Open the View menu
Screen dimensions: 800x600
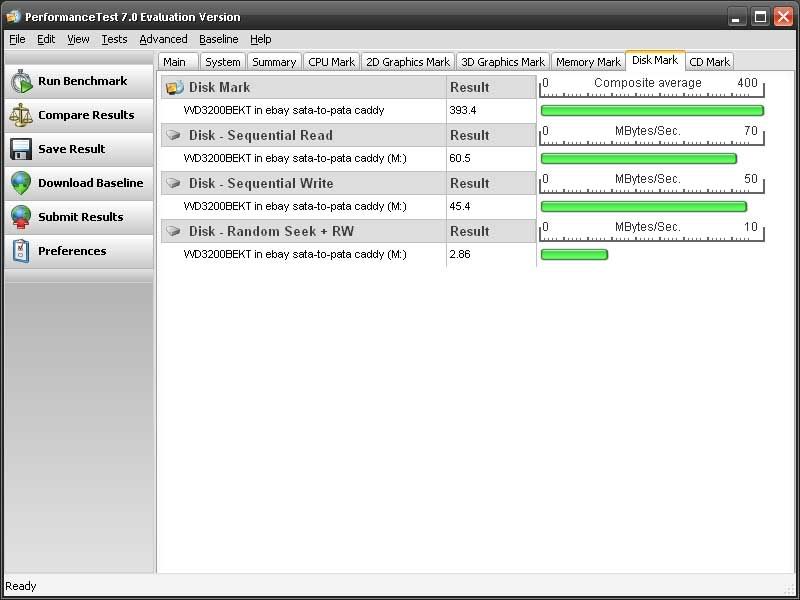78,39
